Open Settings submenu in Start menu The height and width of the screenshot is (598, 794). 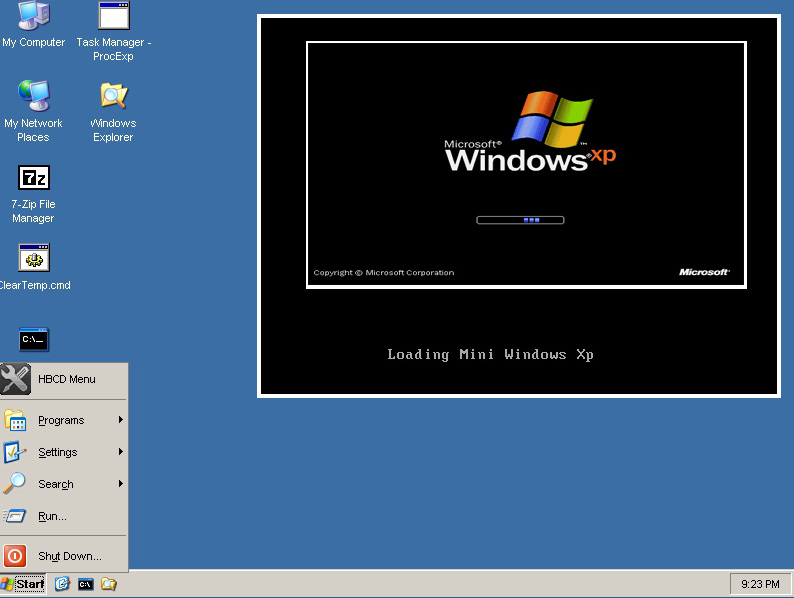click(x=64, y=452)
